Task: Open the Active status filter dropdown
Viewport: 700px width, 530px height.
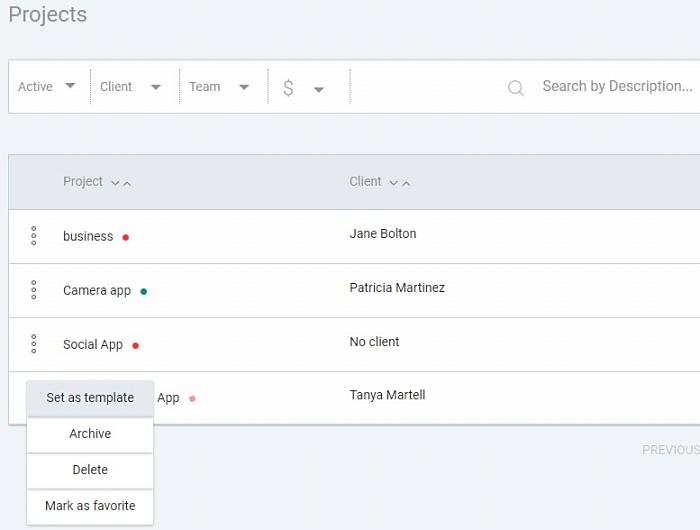Action: 46,86
